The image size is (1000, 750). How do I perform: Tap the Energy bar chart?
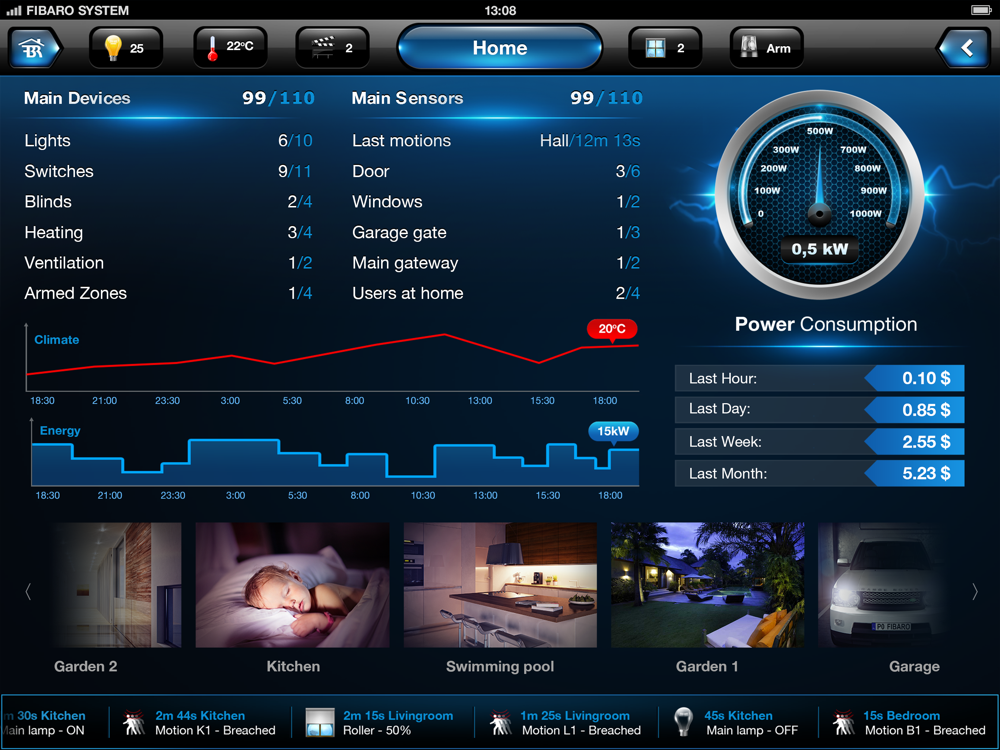click(x=335, y=453)
